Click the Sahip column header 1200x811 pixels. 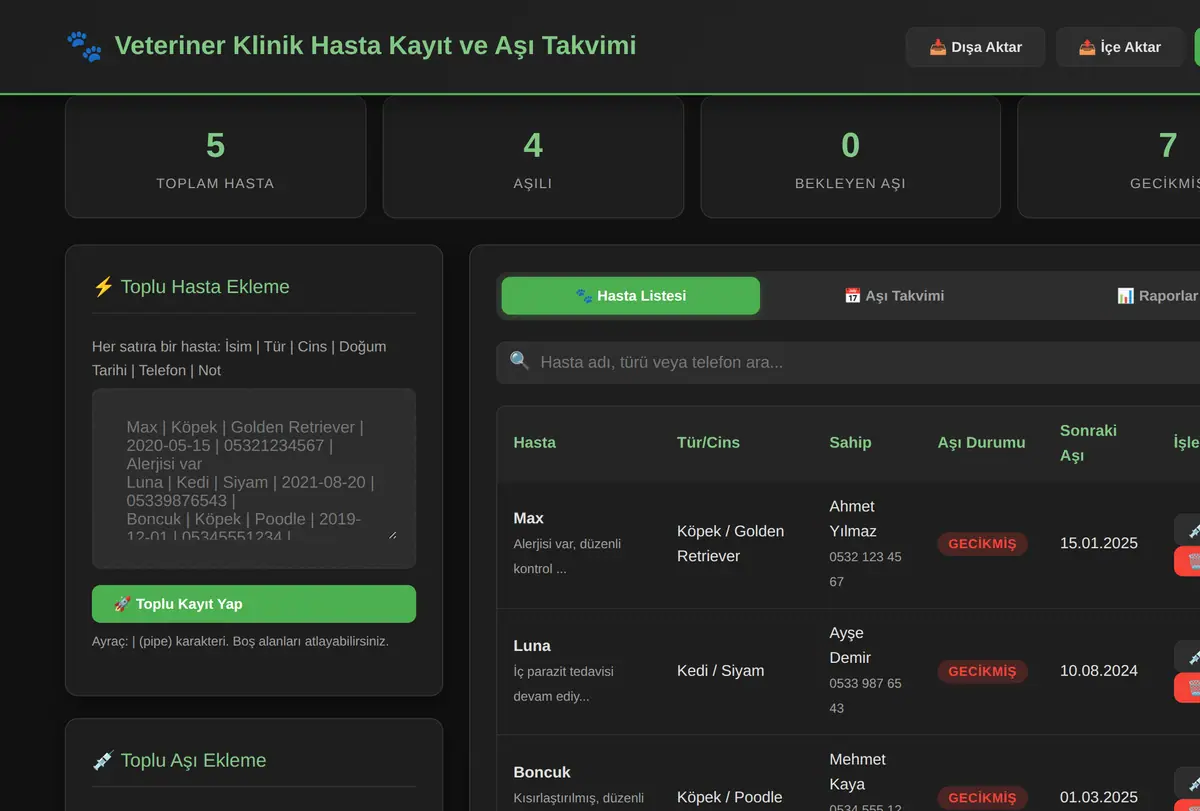pyautogui.click(x=850, y=442)
